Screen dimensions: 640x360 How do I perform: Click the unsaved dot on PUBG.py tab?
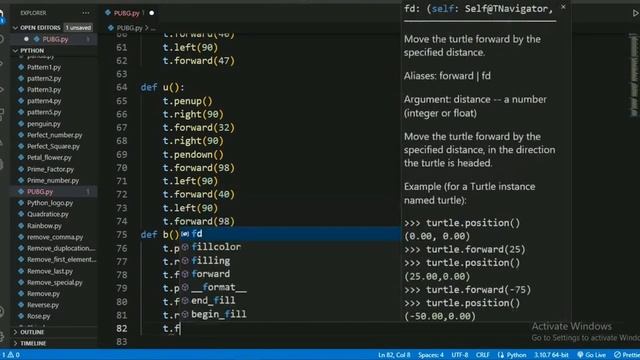click(151, 13)
